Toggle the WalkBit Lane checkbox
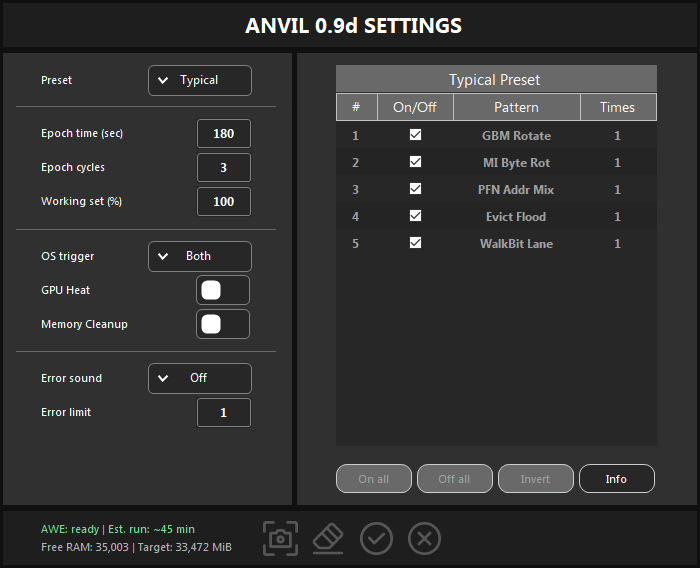Image resolution: width=700 pixels, height=568 pixels. (416, 243)
